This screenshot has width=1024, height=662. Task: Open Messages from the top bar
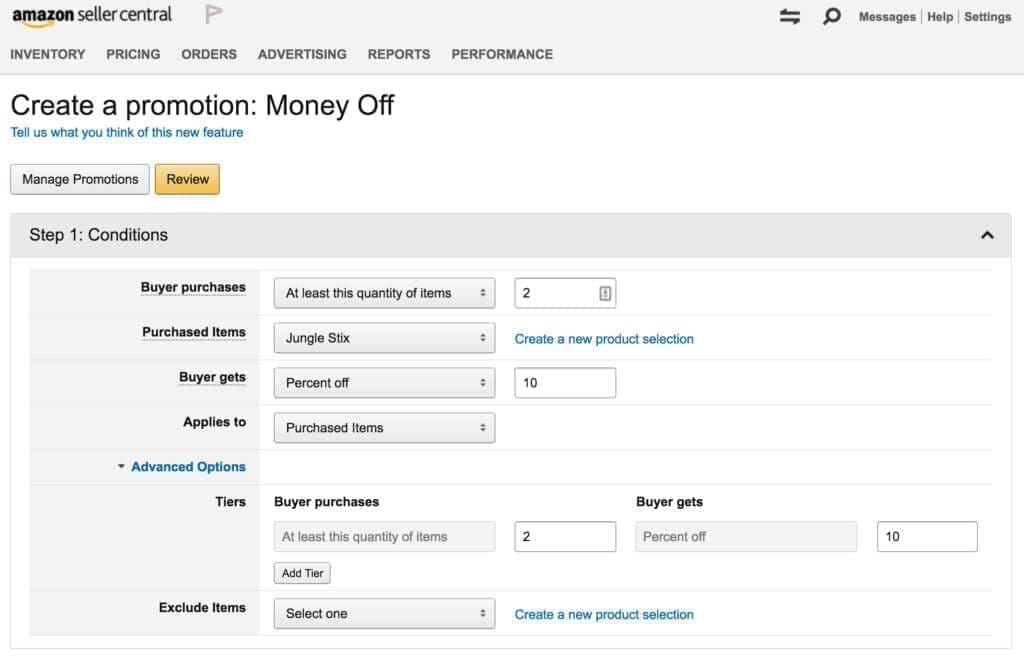(887, 16)
